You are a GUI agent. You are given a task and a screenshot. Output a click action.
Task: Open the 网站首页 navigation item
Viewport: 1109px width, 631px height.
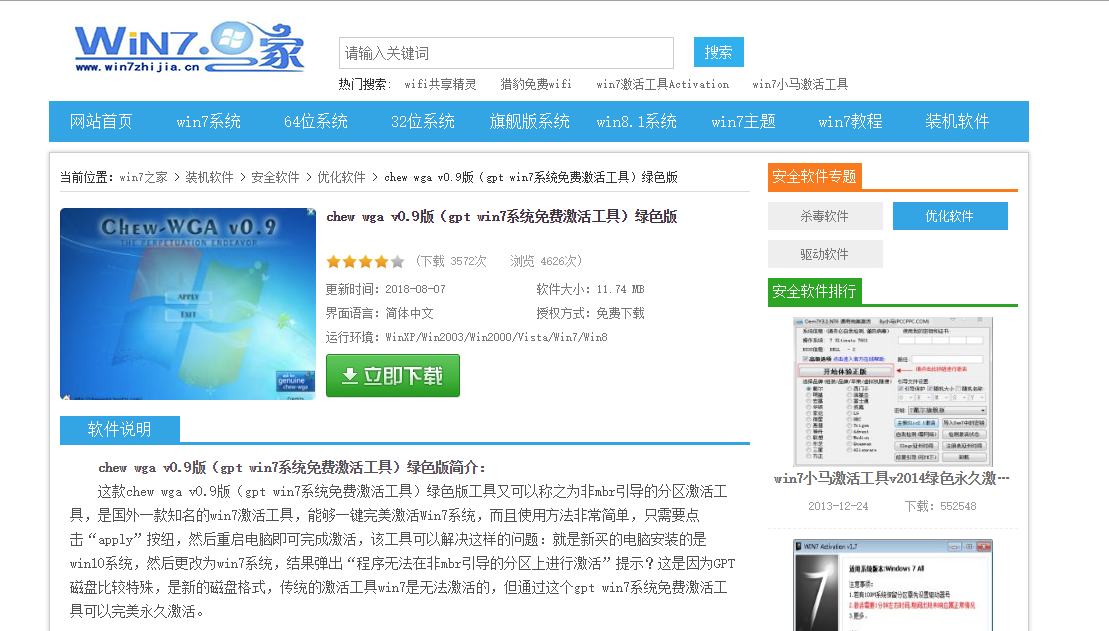tap(101, 122)
